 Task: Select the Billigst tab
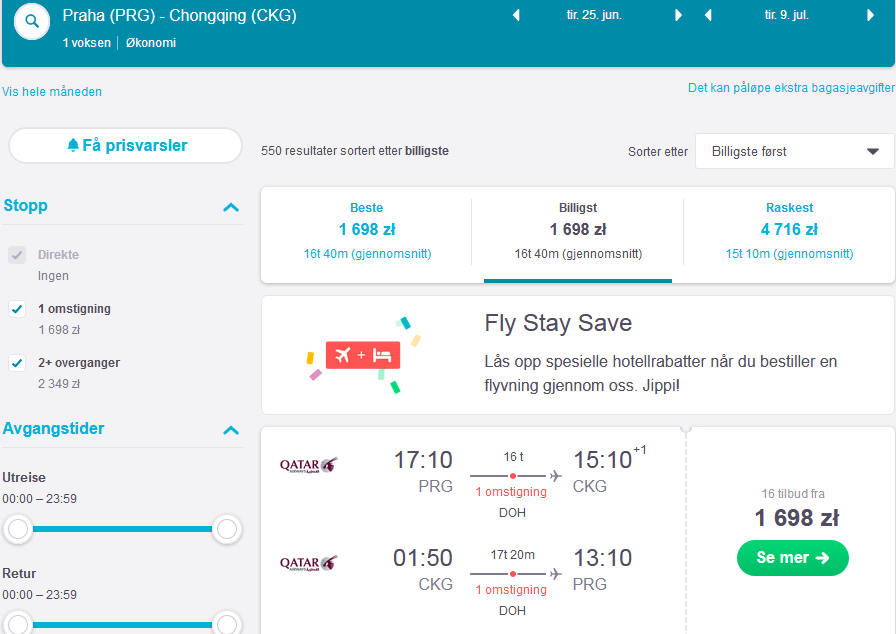[x=578, y=231]
